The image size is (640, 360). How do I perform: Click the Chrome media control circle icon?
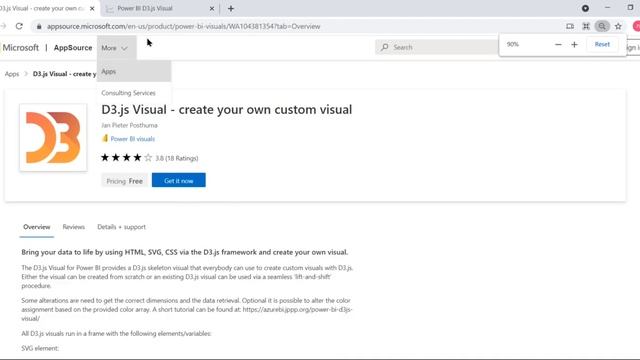pos(585,8)
